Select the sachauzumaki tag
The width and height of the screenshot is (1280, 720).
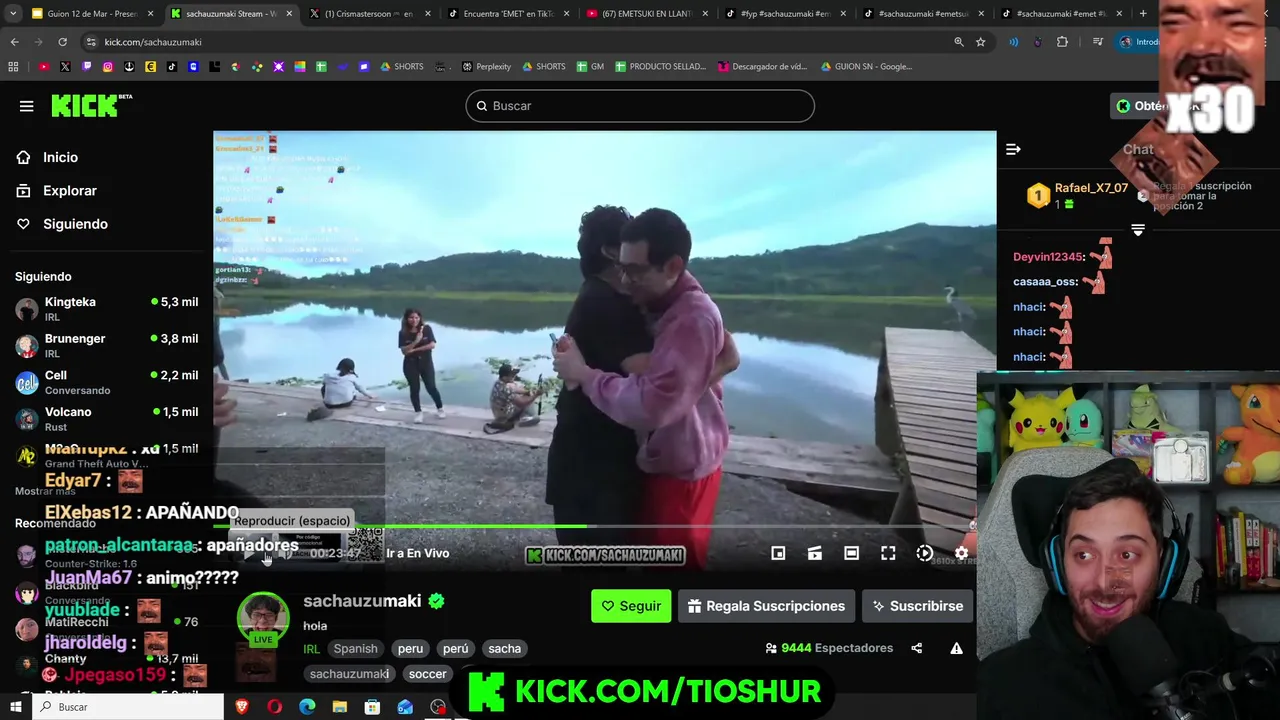tap(349, 674)
